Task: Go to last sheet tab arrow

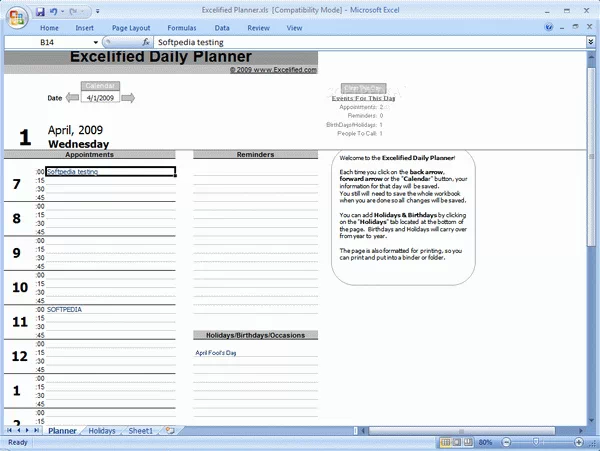Action: coord(36,430)
